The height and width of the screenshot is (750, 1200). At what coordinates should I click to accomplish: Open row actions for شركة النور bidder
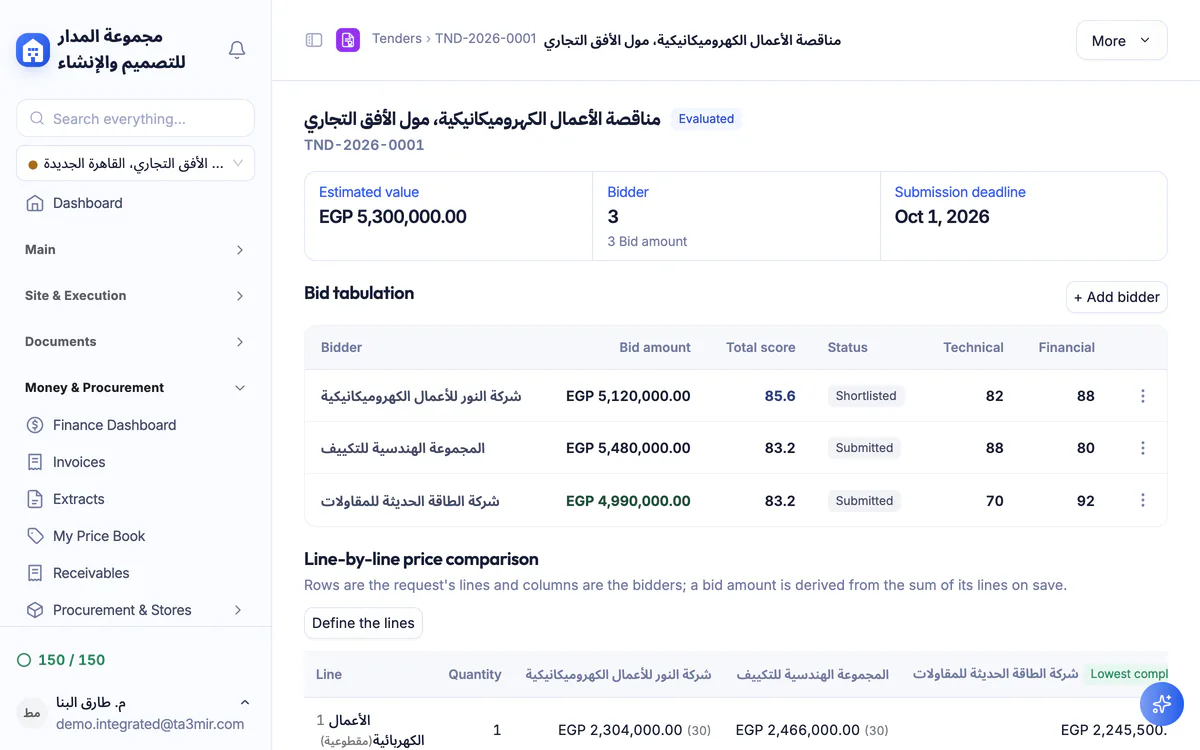point(1143,396)
